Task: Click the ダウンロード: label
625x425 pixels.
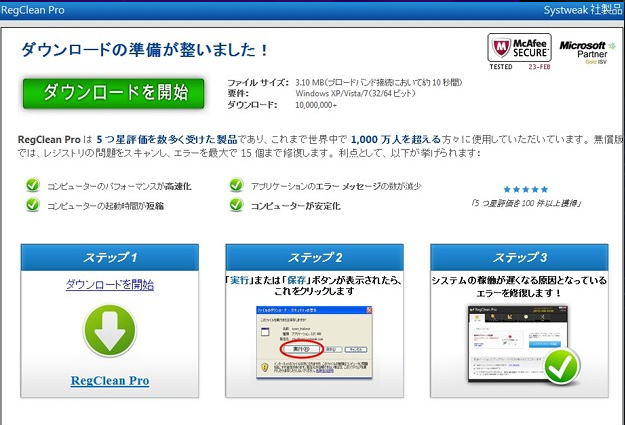Action: tap(252, 105)
